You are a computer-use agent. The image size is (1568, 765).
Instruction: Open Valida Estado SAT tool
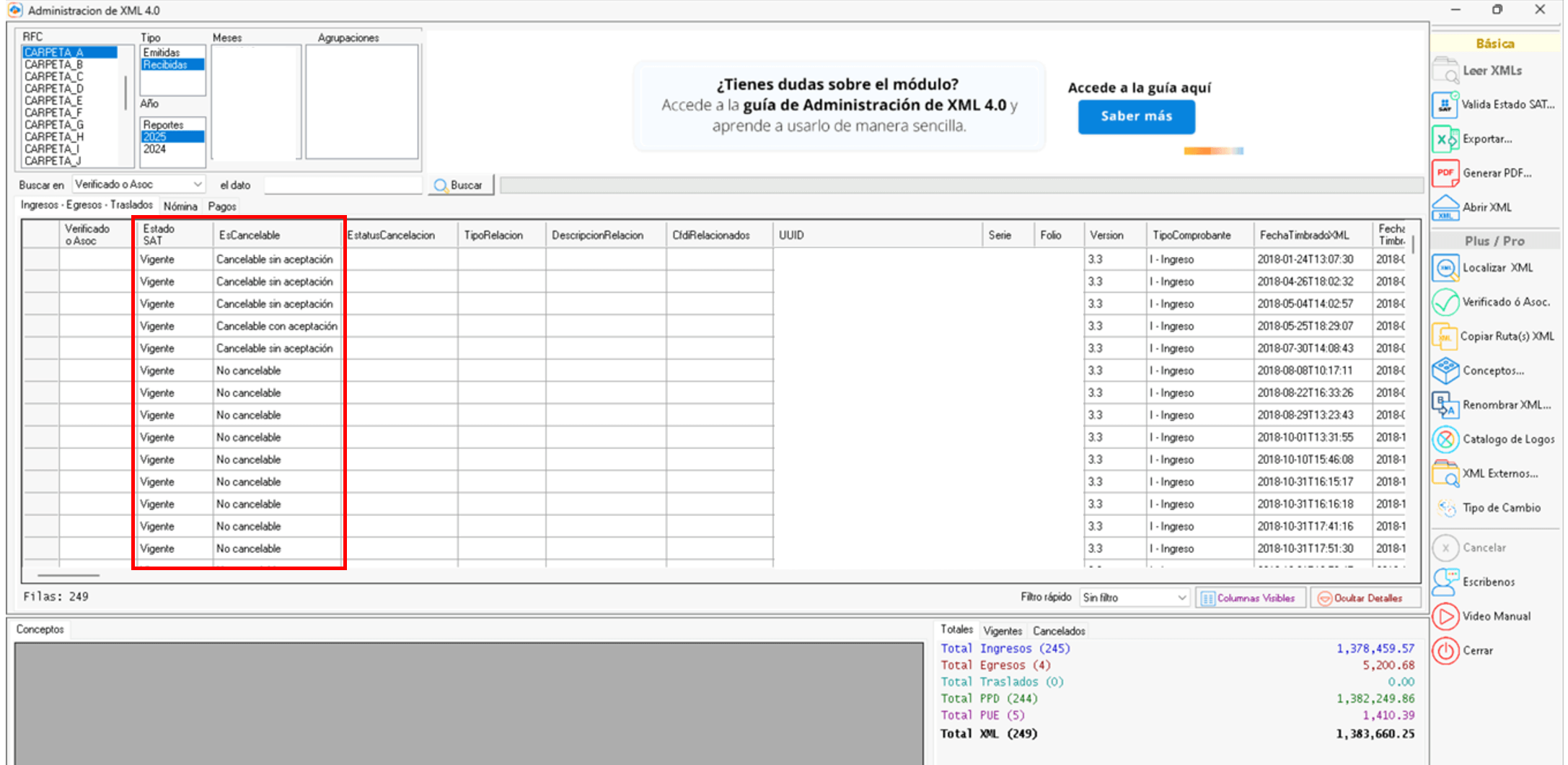click(1445, 105)
